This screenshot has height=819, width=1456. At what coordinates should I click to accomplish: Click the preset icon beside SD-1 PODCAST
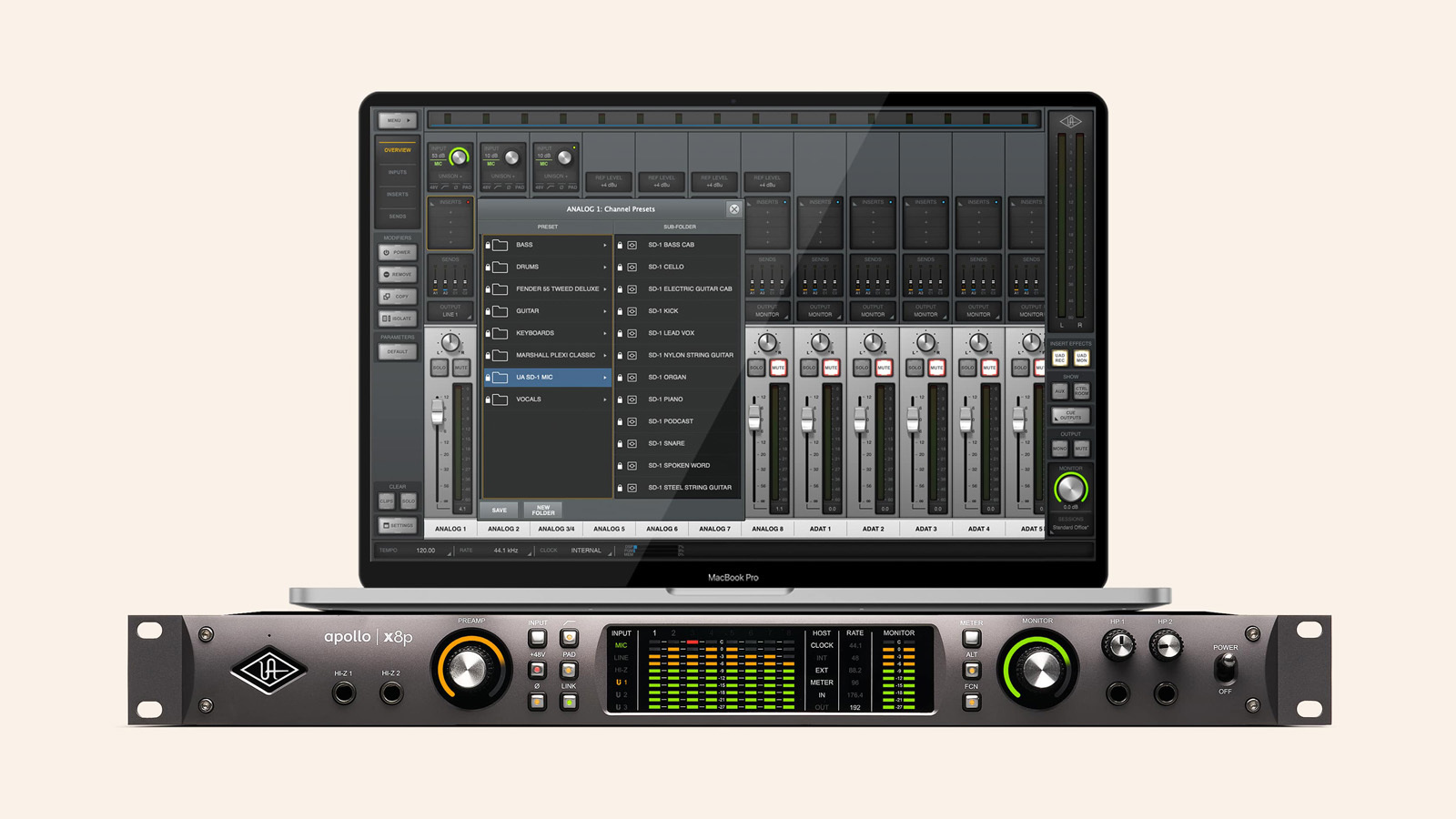(x=632, y=421)
